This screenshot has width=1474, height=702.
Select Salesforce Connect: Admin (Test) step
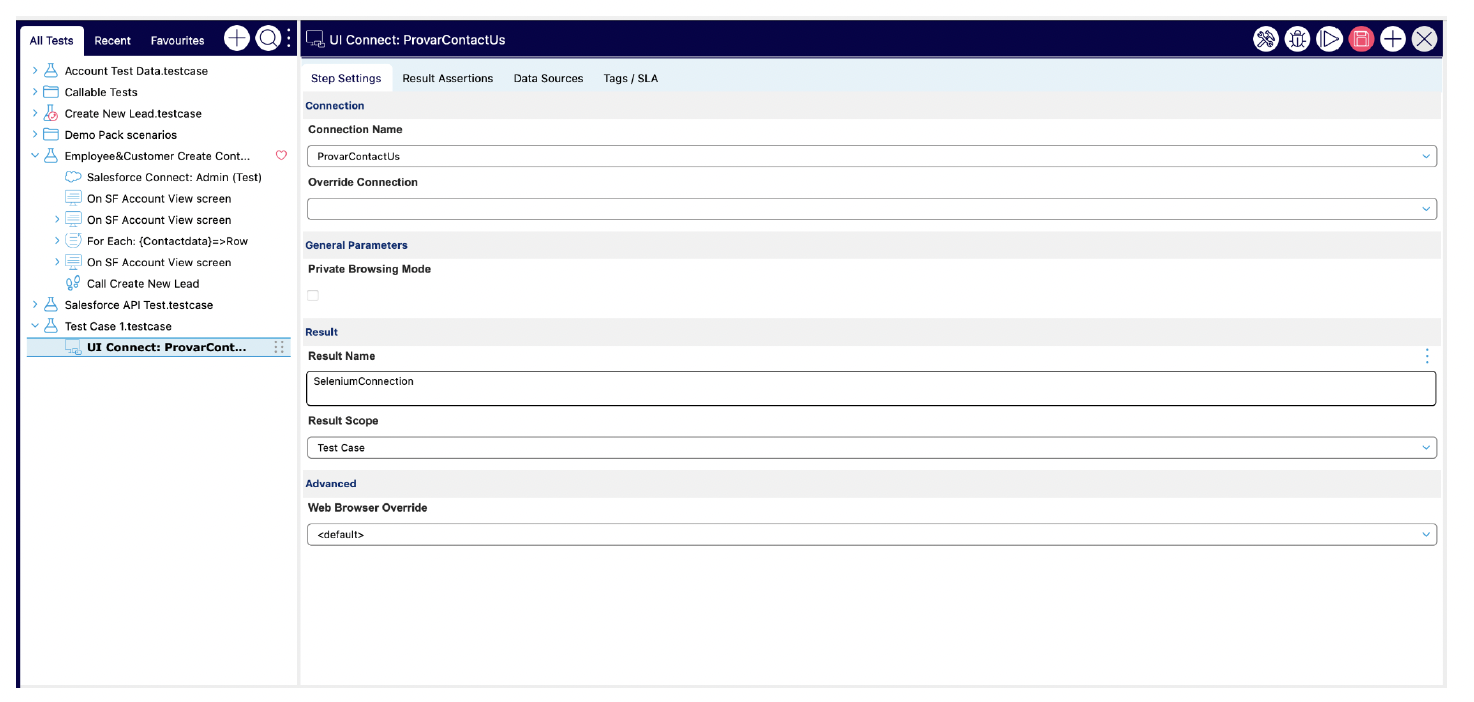[174, 177]
